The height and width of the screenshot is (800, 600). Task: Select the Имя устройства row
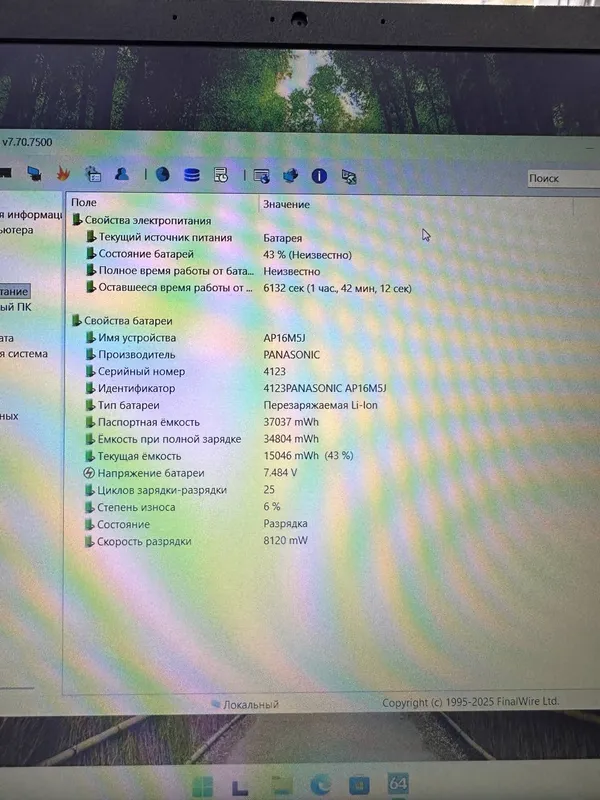(137, 338)
